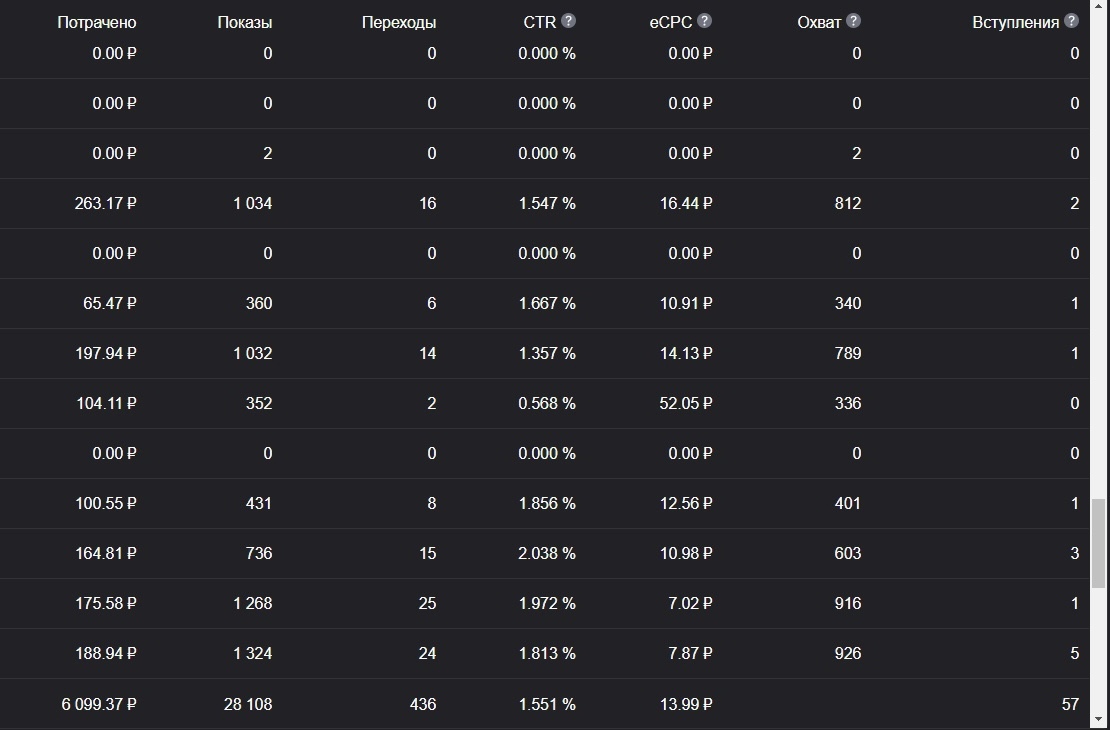Select the row with 263.17 ₽ spent
Viewport: 1110px width, 730px height.
coord(544,203)
